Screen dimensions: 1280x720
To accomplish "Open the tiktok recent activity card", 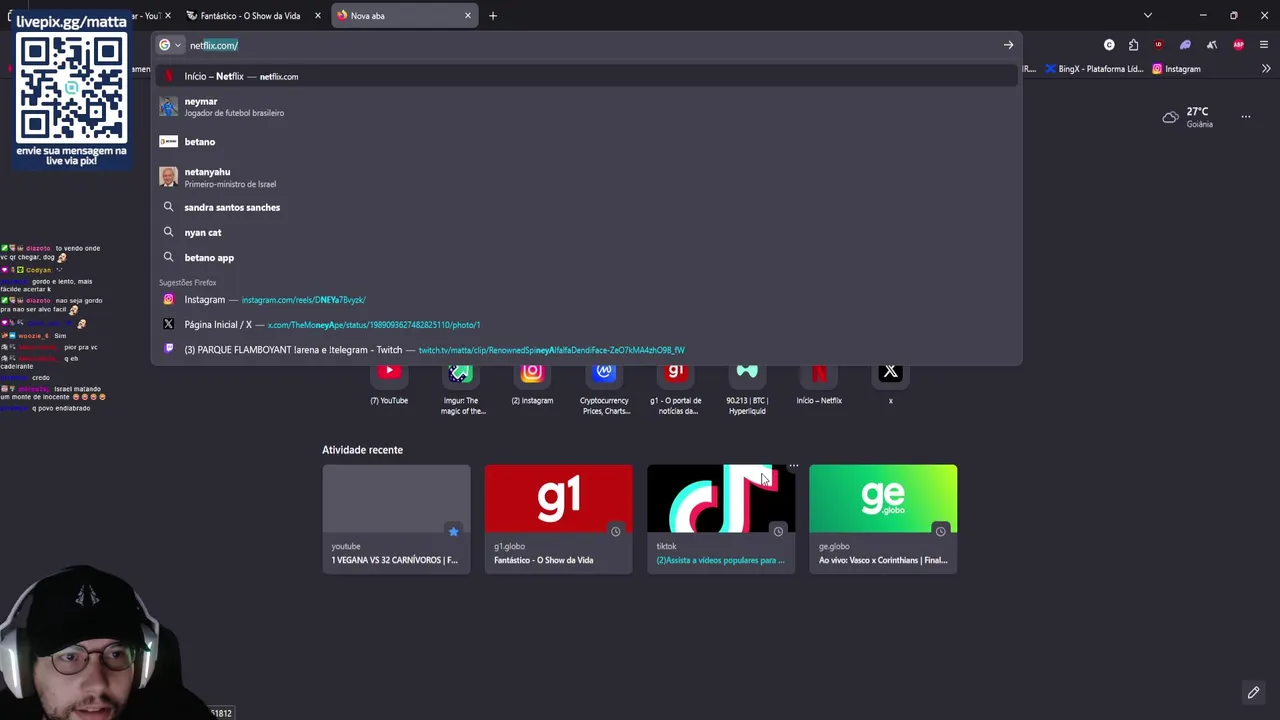I will [721, 518].
